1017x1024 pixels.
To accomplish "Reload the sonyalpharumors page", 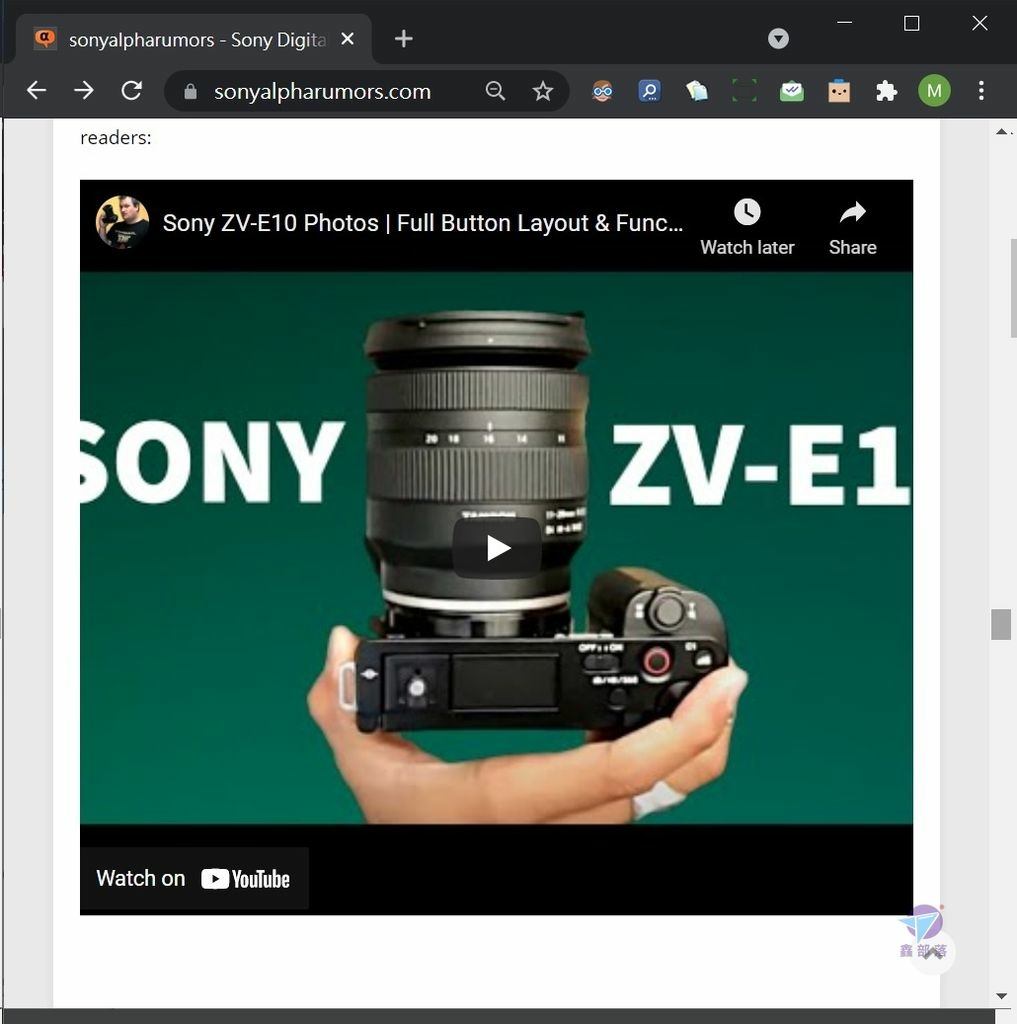I will (x=131, y=90).
